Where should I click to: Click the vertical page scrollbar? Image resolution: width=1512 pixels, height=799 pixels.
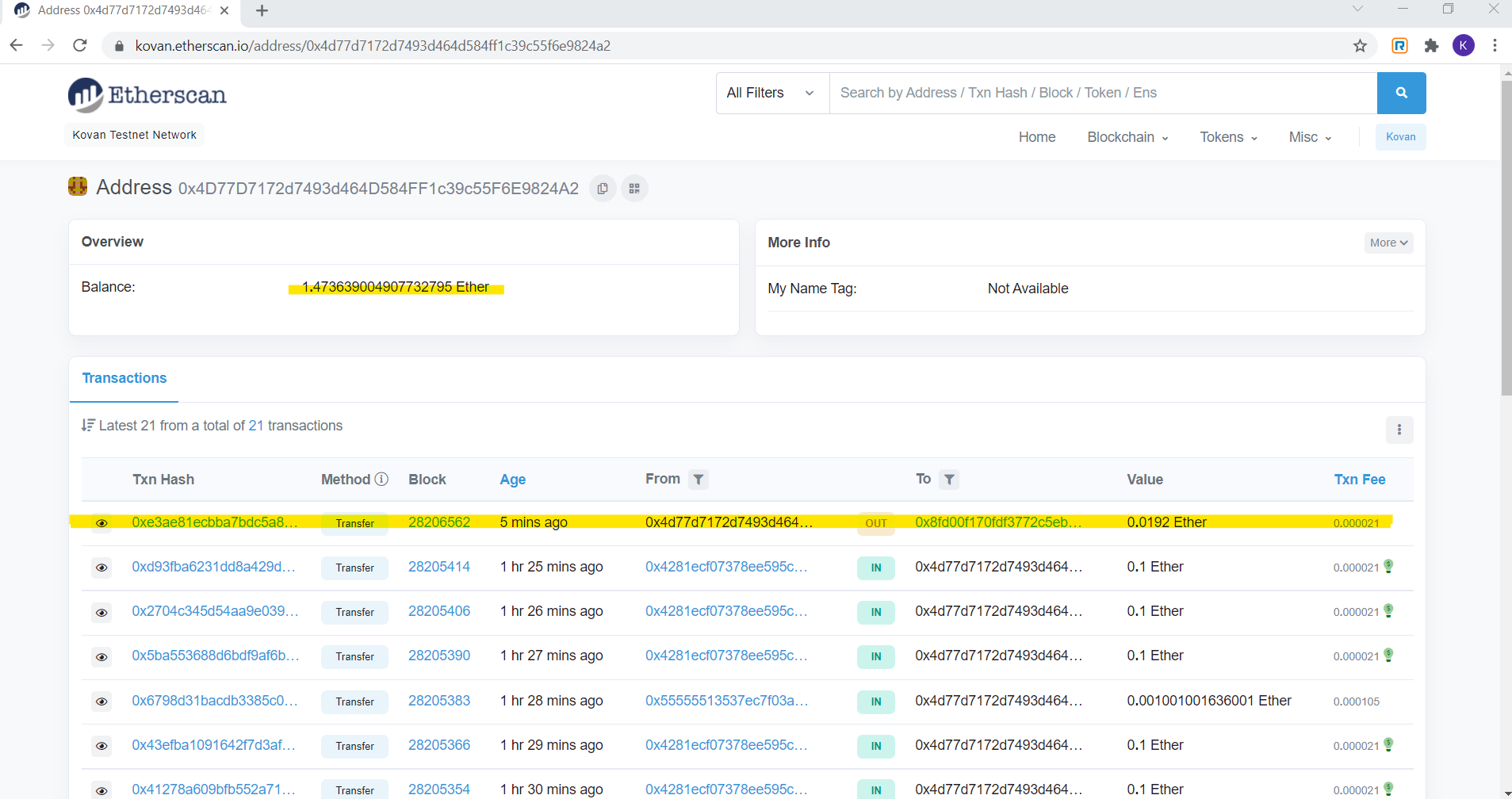coord(1506,238)
